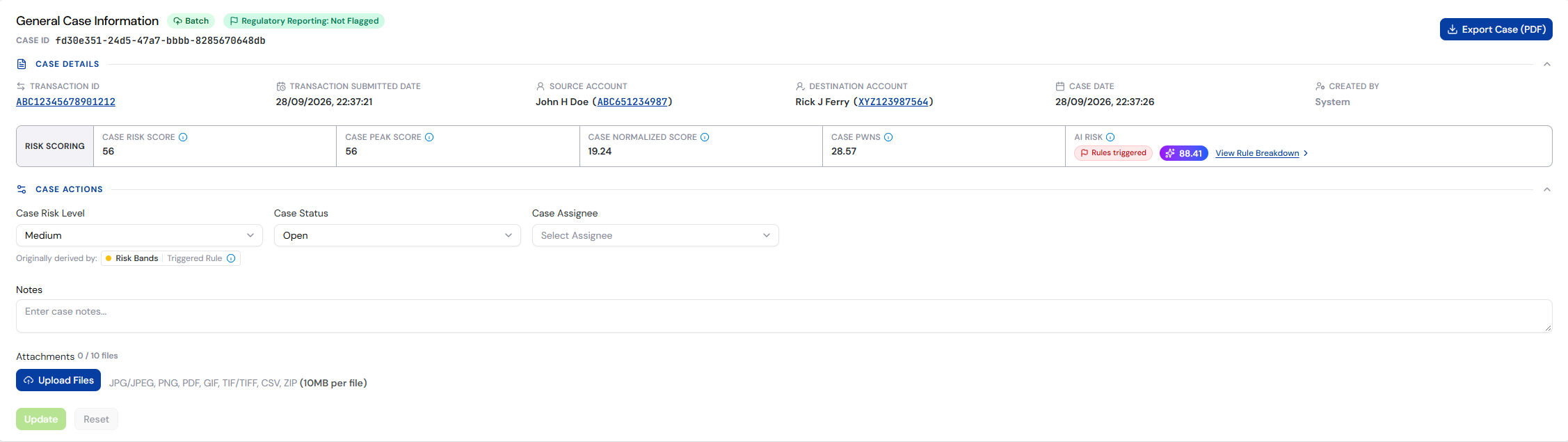
Task: Select the Risk Bands derivation tag
Action: (131, 258)
